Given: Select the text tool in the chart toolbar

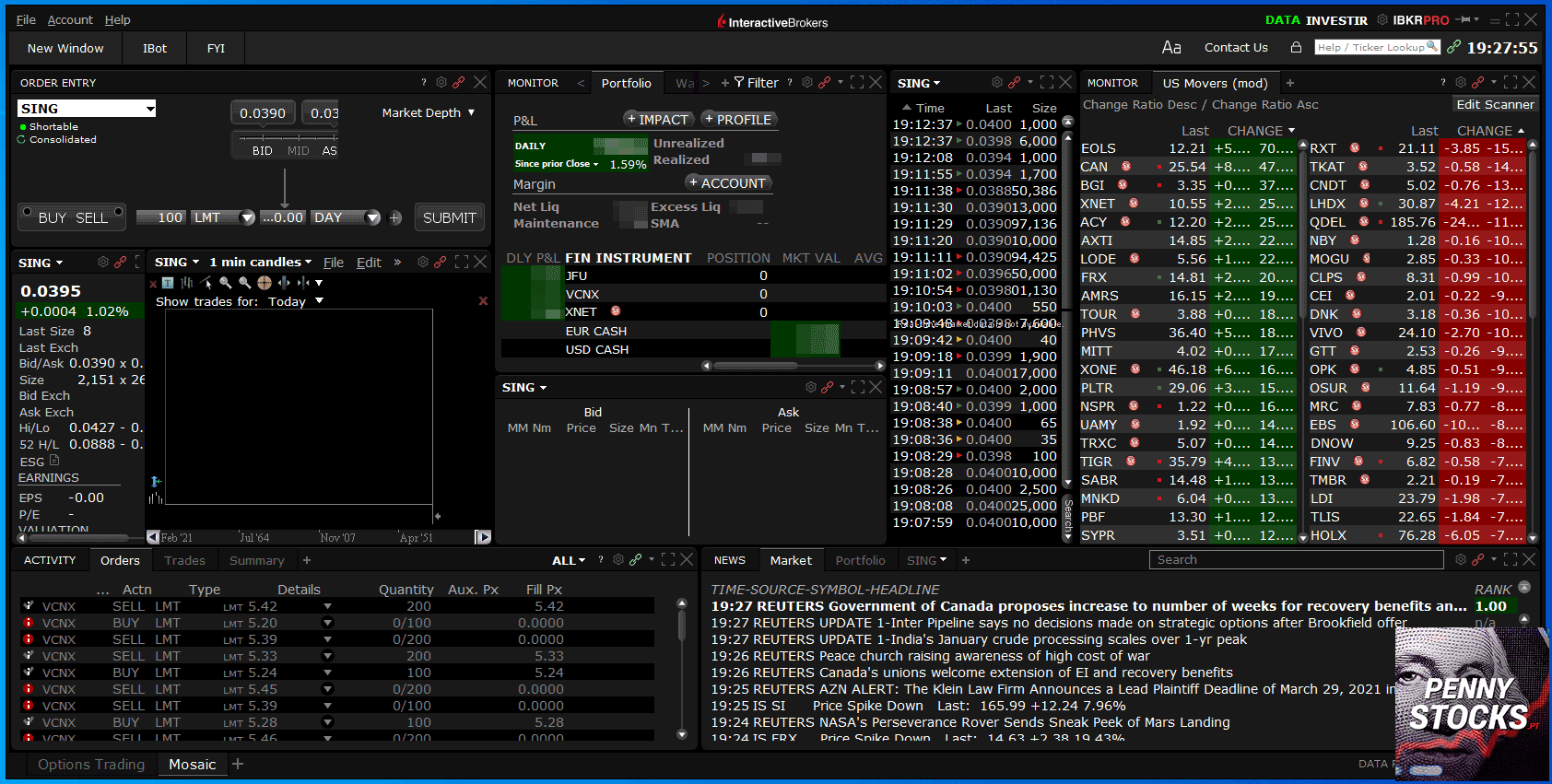Looking at the screenshot, I should pos(168,283).
